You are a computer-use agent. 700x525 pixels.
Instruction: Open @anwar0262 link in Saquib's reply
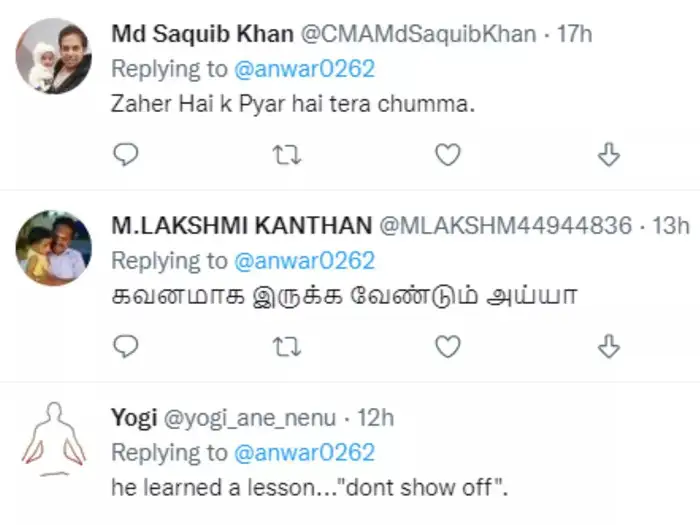coord(304,69)
